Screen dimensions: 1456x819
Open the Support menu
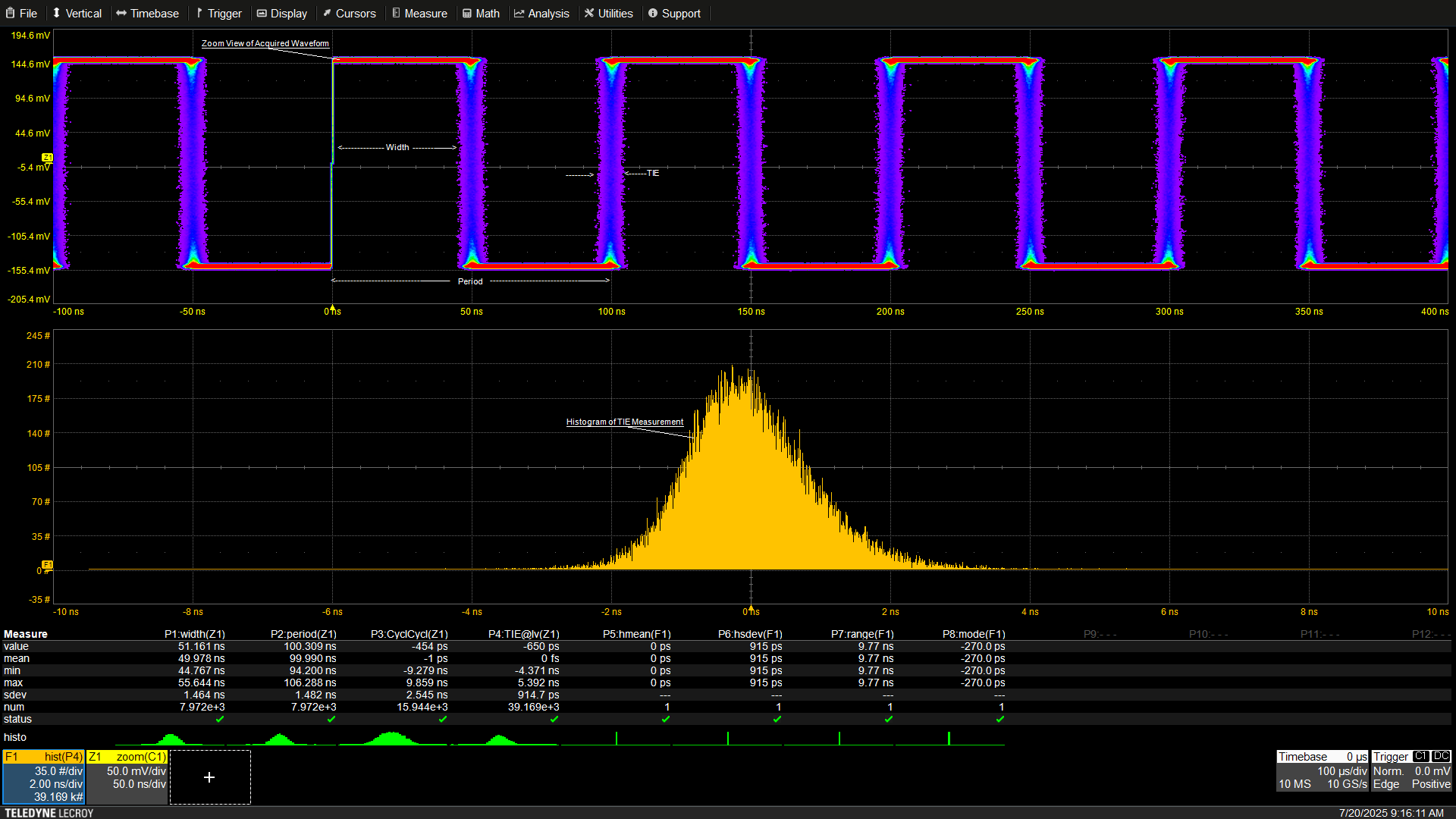tap(674, 14)
